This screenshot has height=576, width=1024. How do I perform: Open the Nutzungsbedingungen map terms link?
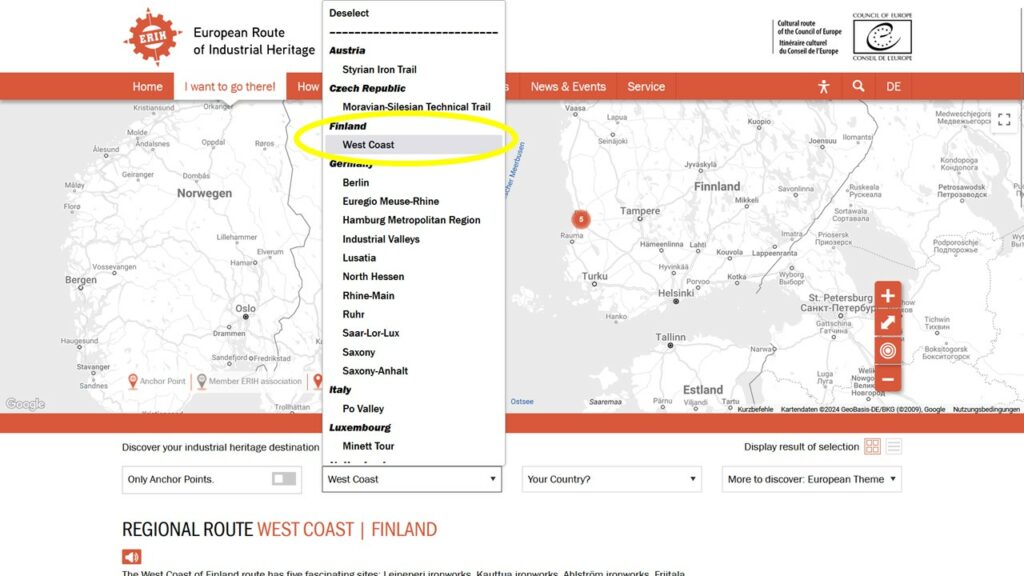click(985, 409)
